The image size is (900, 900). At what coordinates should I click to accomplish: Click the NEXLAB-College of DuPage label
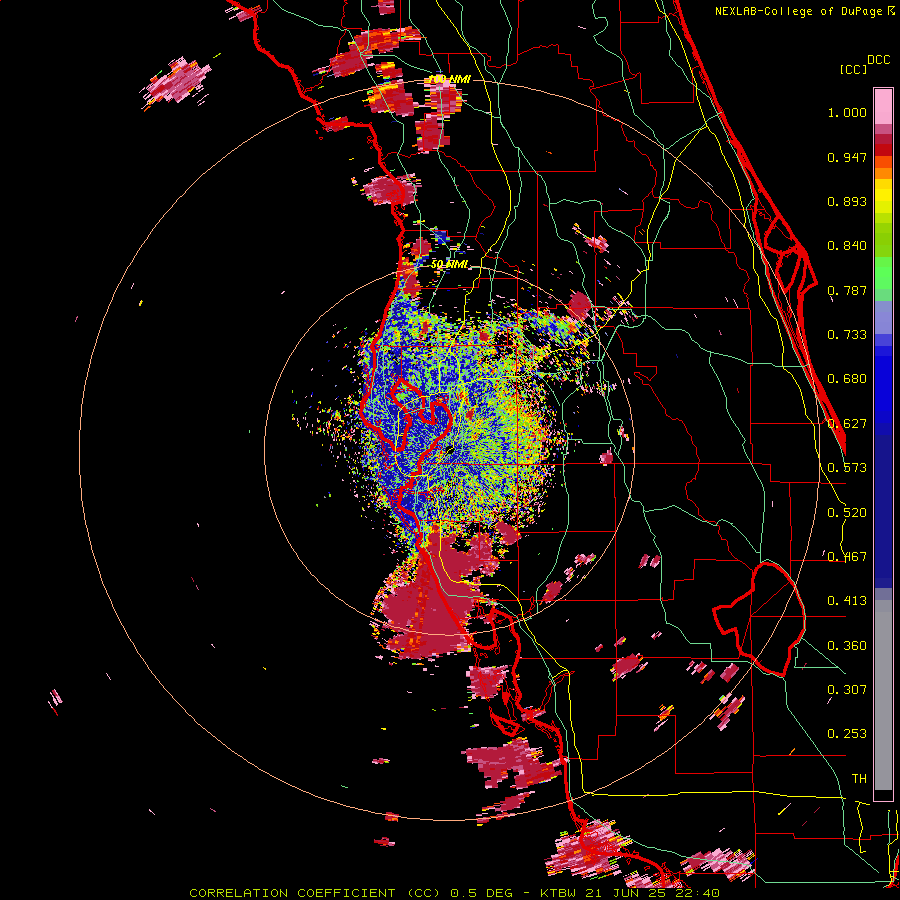pos(799,11)
